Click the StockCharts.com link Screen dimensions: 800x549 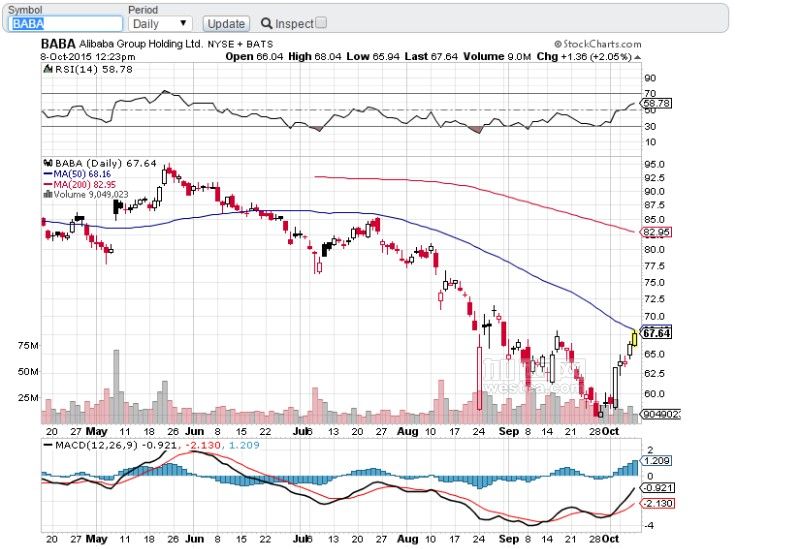(x=597, y=44)
